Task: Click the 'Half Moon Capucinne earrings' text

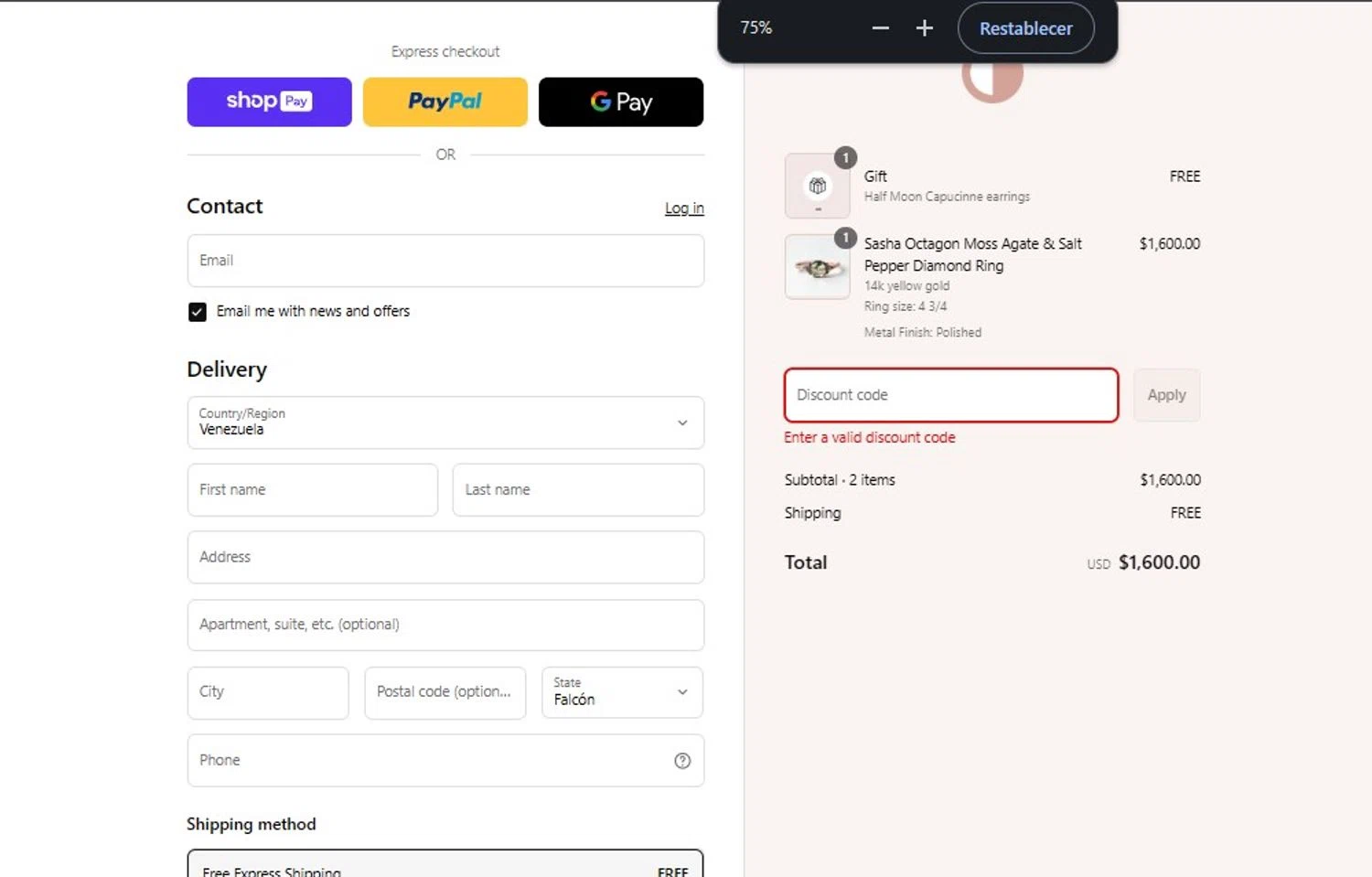Action: point(947,197)
